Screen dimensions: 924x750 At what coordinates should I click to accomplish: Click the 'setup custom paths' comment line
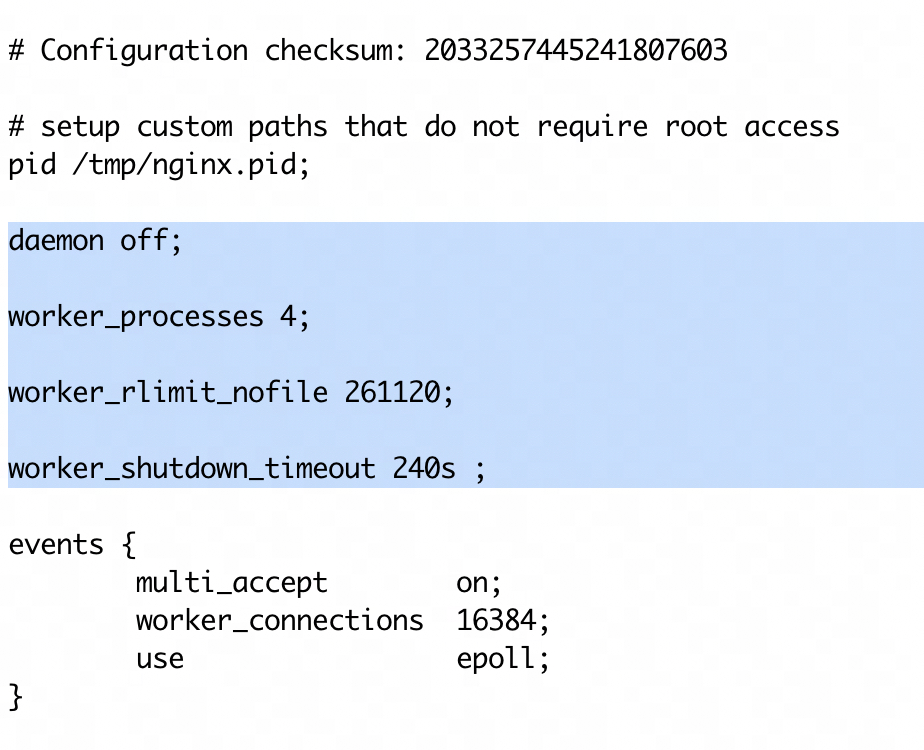424,127
